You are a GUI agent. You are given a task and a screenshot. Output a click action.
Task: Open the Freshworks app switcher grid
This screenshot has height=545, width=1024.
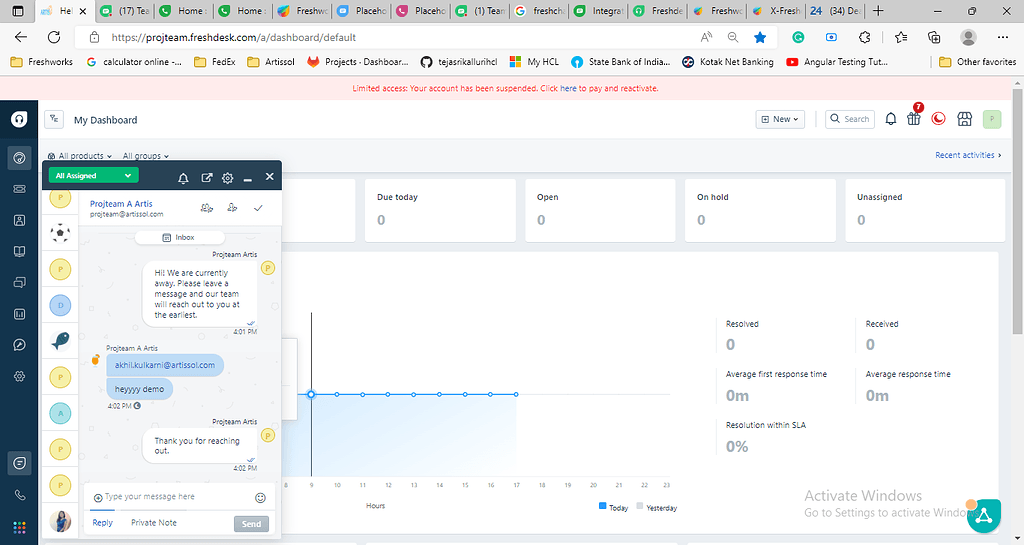(19, 527)
